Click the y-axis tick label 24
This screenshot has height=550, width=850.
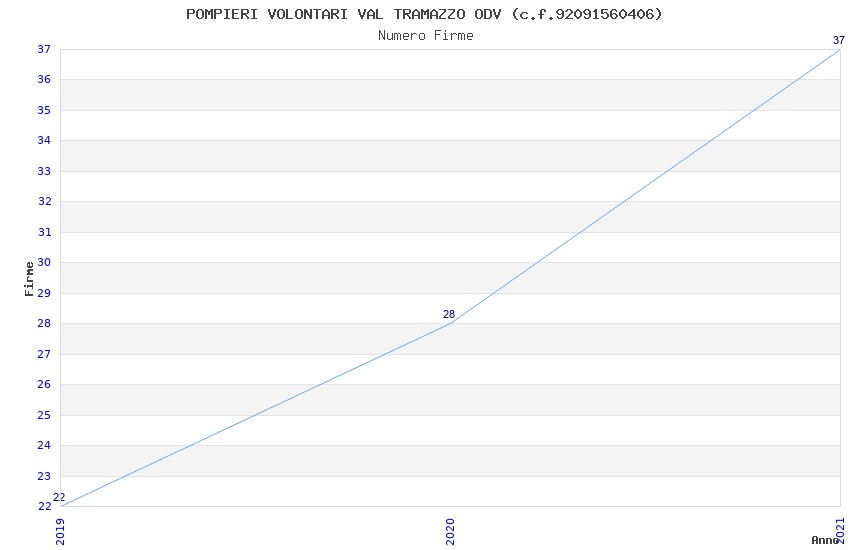tap(44, 445)
